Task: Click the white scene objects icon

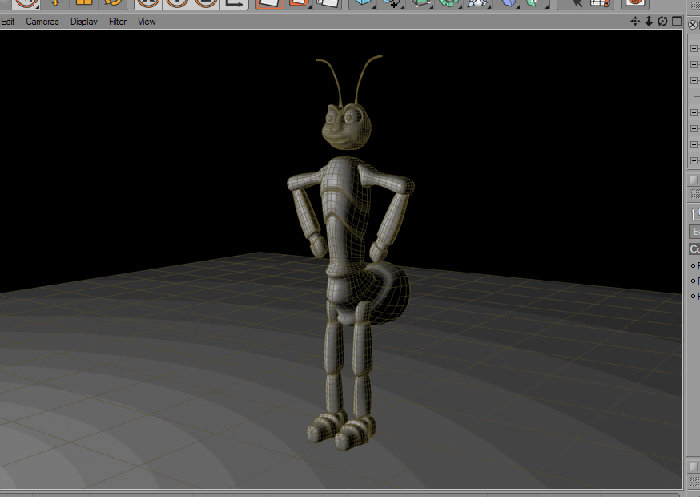Action: [477, 4]
